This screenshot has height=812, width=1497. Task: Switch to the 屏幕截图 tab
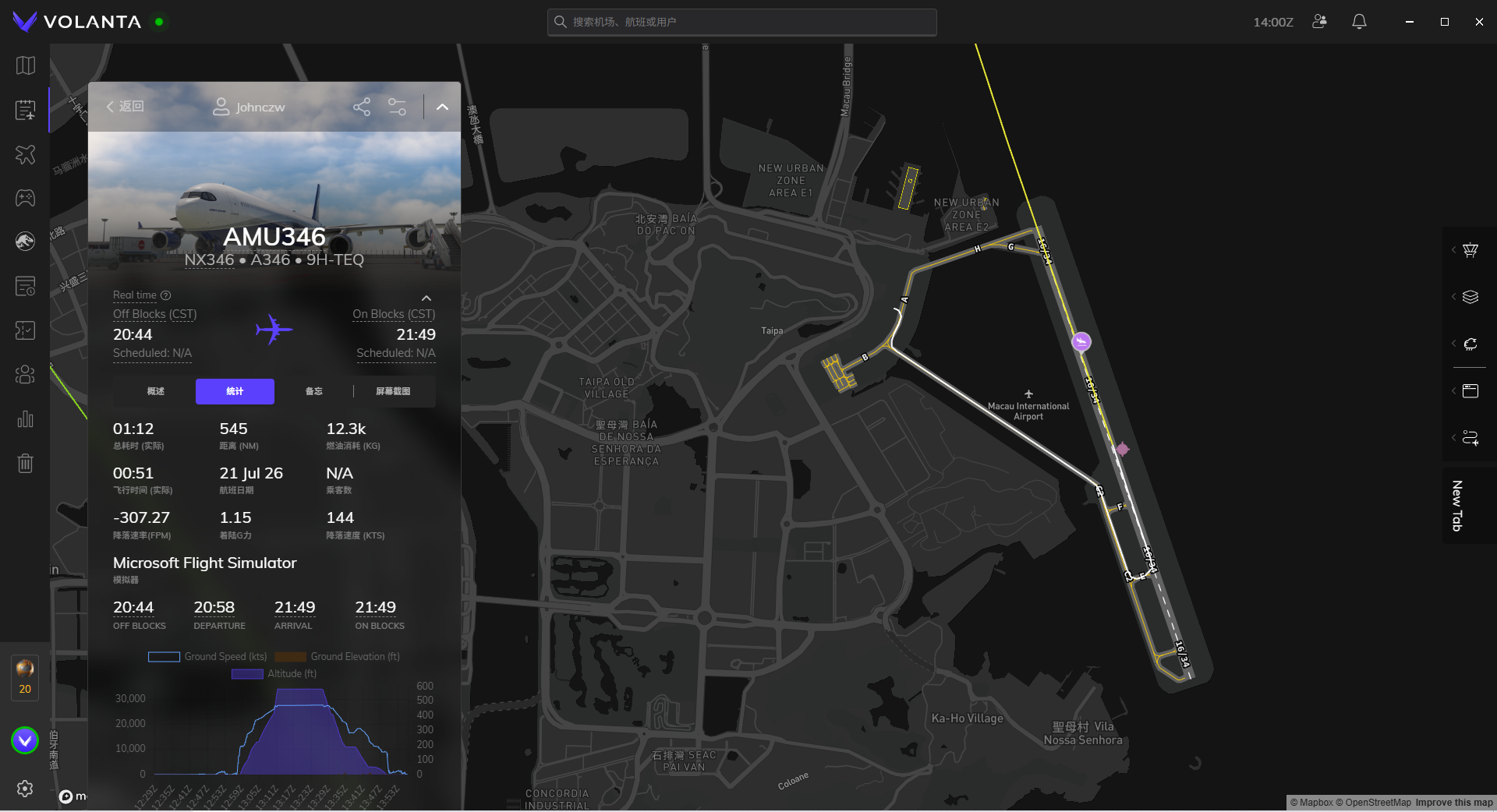(x=393, y=391)
